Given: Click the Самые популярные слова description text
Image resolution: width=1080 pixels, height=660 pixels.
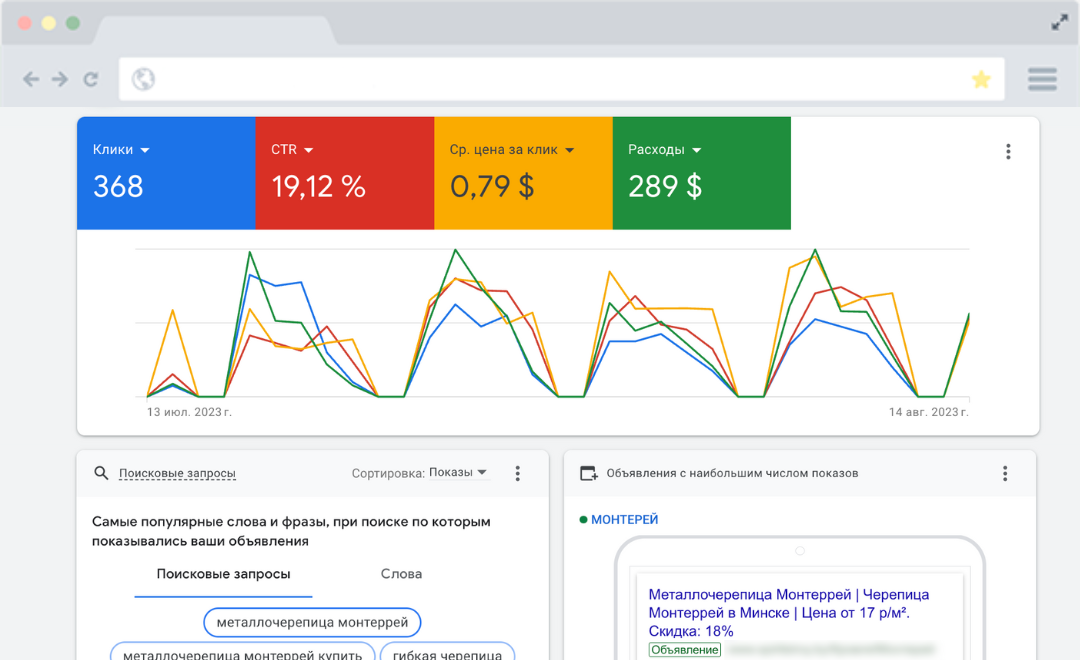Looking at the screenshot, I should (x=291, y=531).
